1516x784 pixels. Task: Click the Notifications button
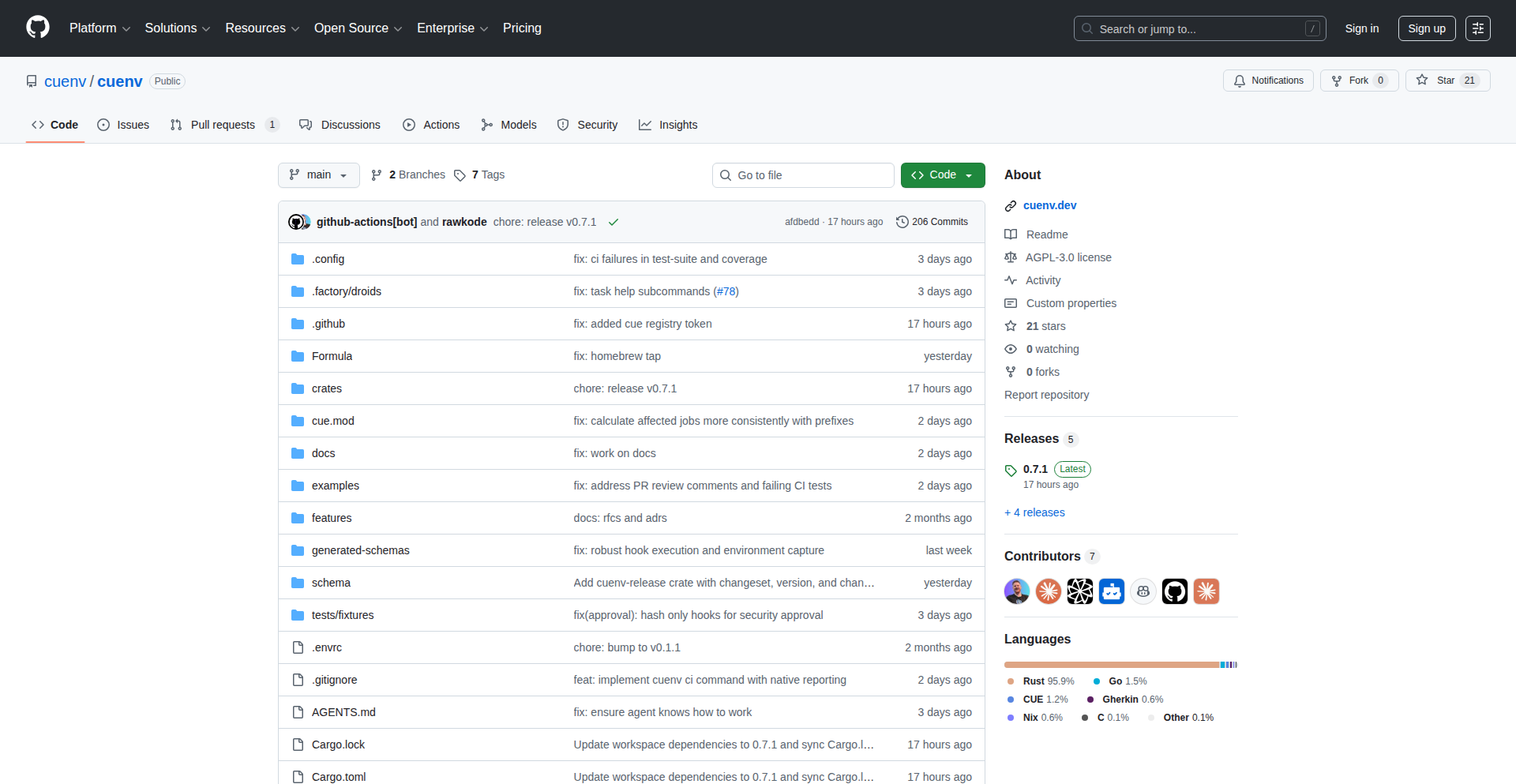[1269, 81]
